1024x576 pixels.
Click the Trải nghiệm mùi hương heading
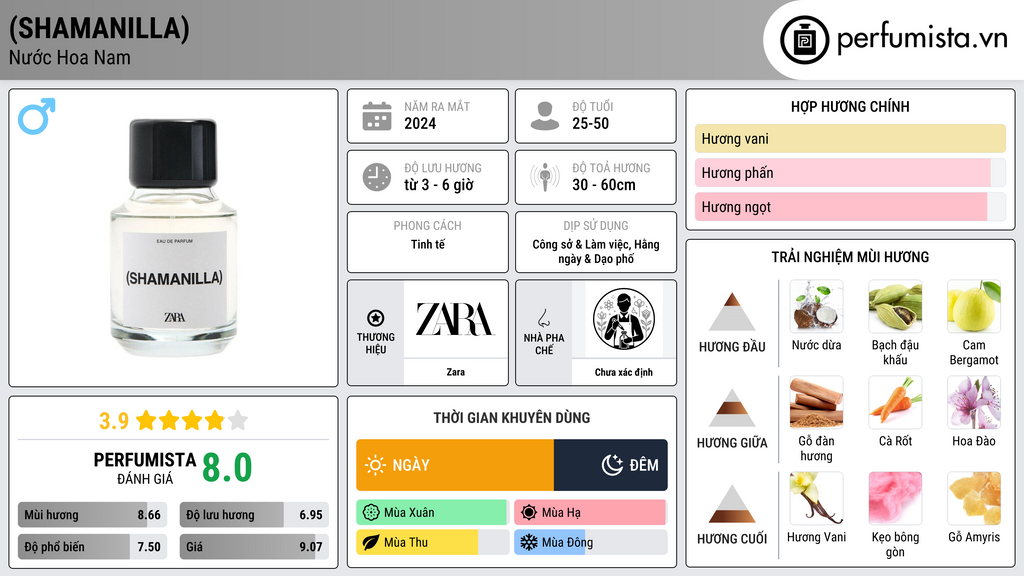850,257
